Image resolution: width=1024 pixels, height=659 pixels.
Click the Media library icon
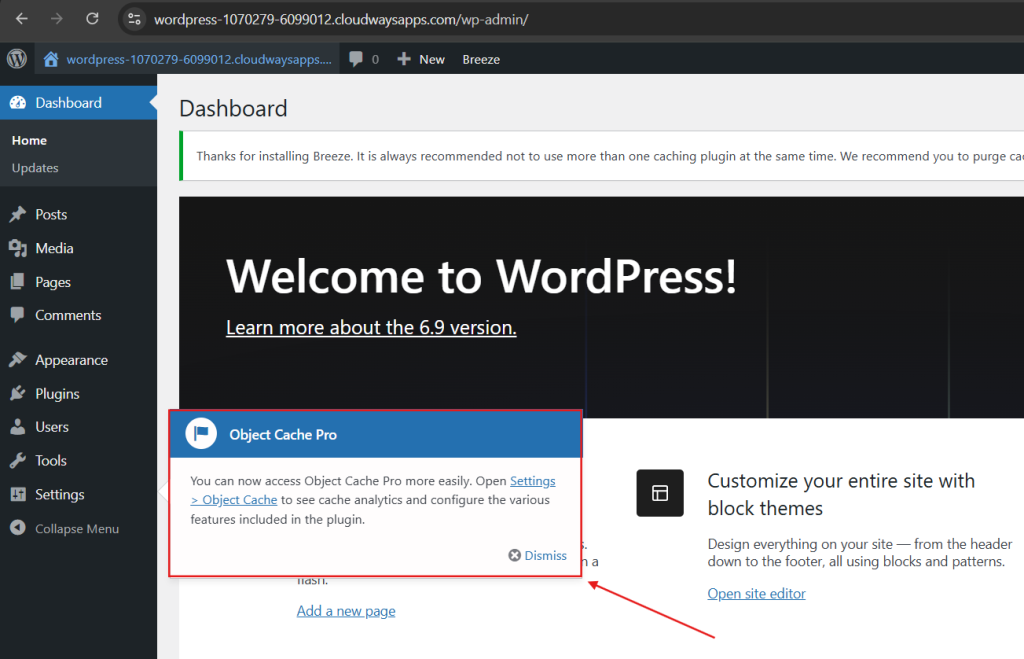[x=18, y=248]
